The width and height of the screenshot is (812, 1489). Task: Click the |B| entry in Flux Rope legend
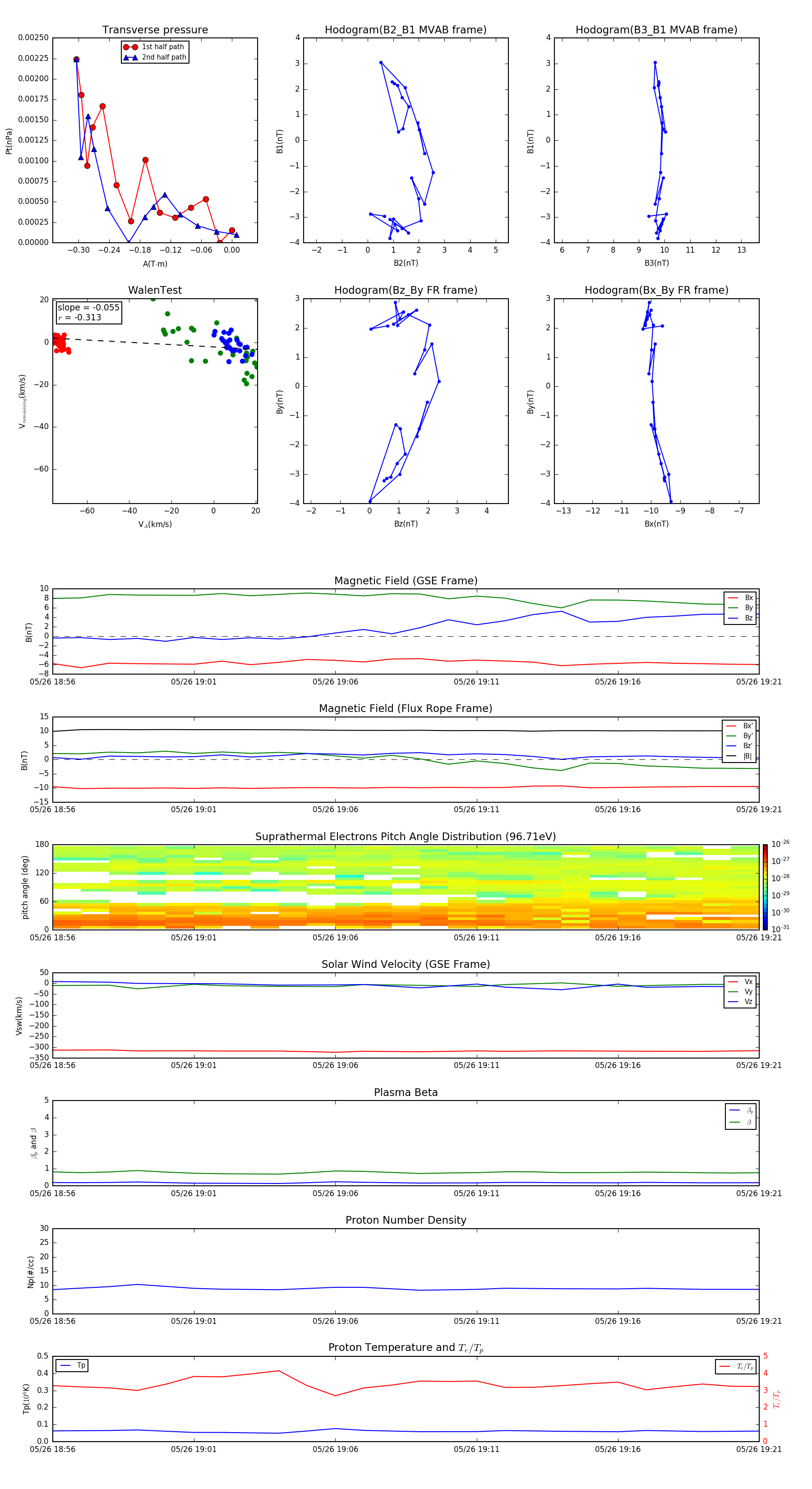click(x=740, y=756)
